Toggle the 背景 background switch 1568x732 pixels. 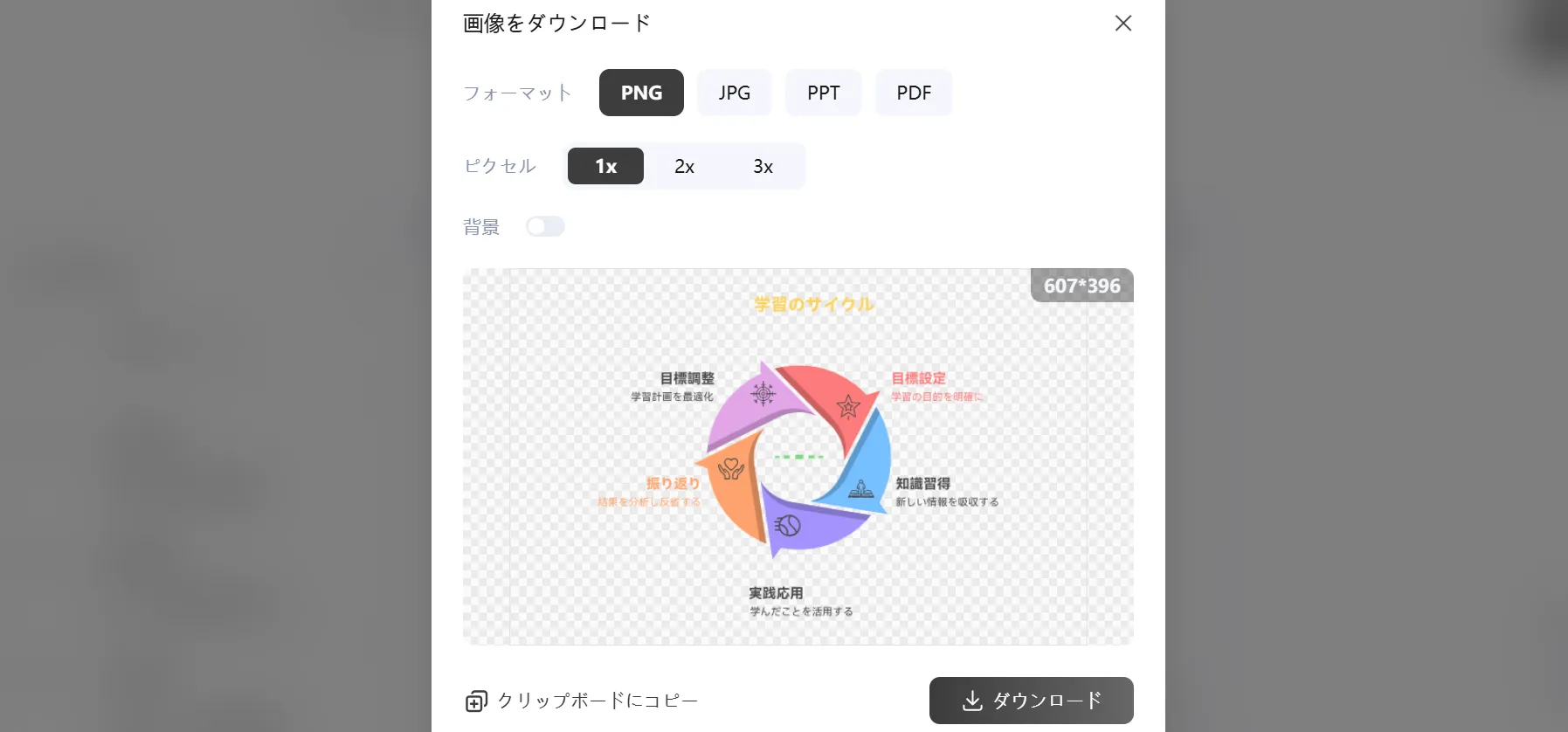coord(545,227)
